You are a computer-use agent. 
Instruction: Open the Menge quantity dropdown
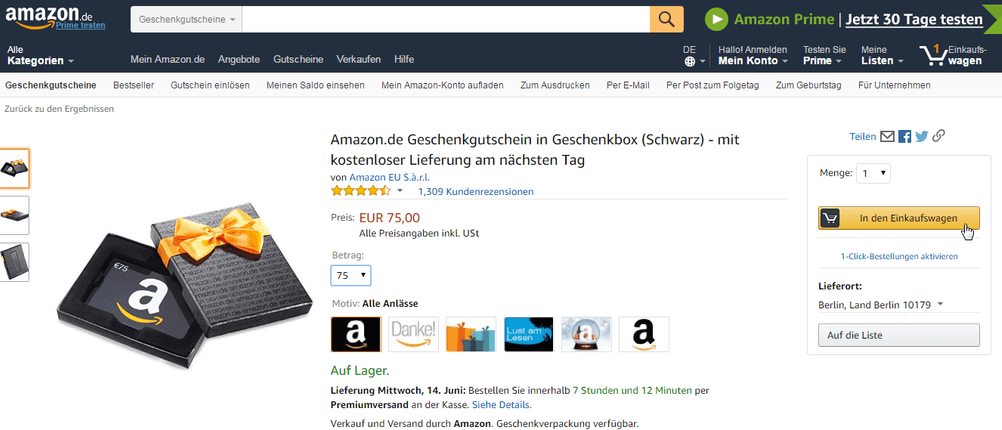click(x=873, y=173)
